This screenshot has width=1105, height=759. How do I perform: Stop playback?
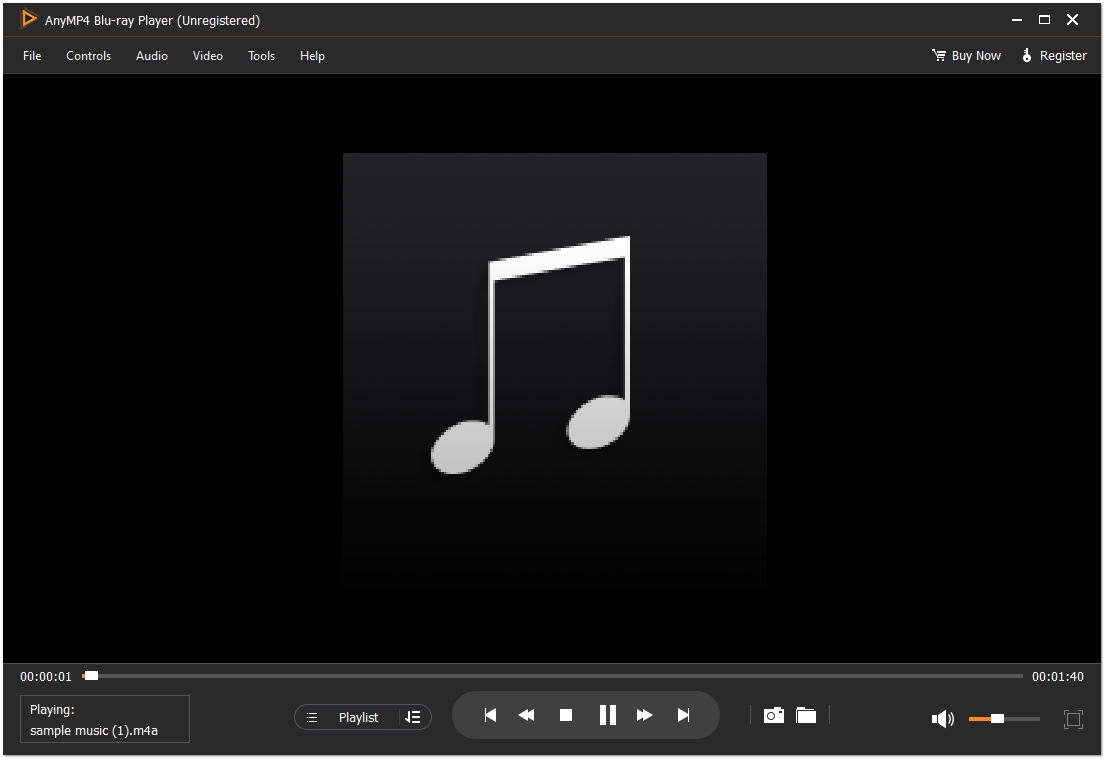(x=565, y=714)
